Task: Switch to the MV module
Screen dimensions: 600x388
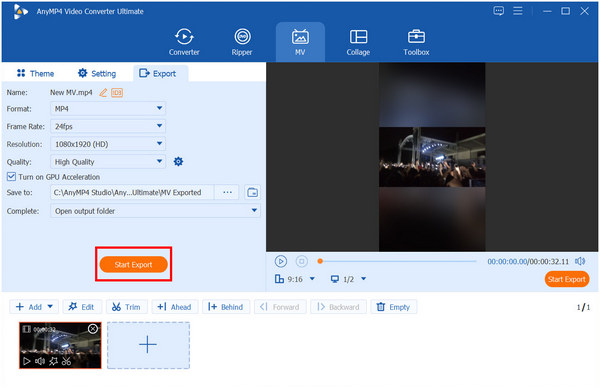Action: click(300, 42)
